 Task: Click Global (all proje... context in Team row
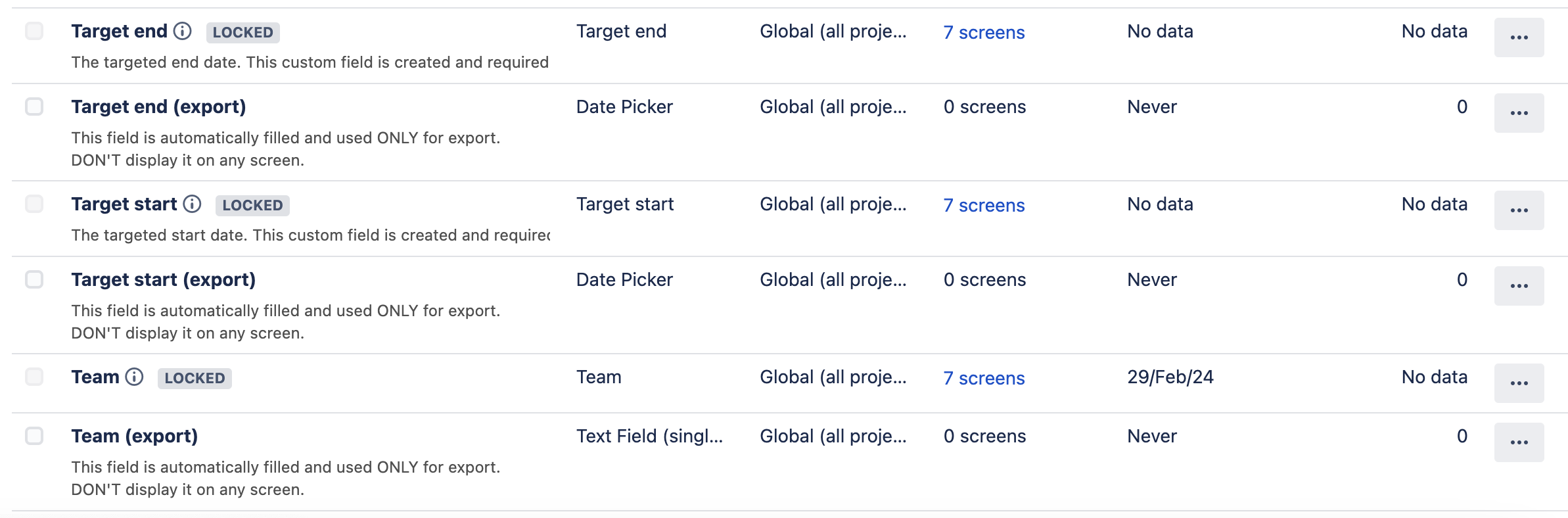click(833, 377)
